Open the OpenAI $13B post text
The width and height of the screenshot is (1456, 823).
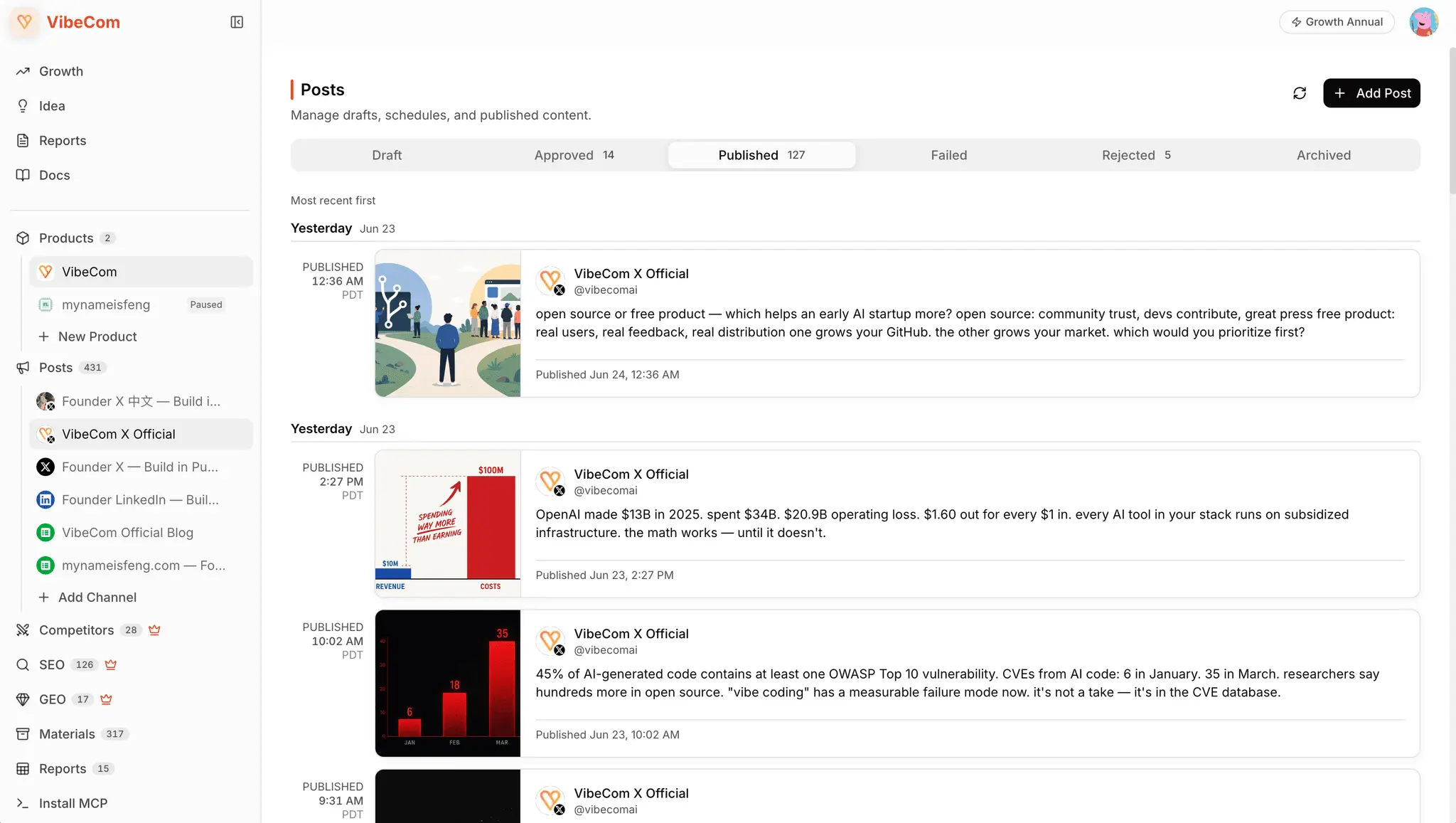942,524
